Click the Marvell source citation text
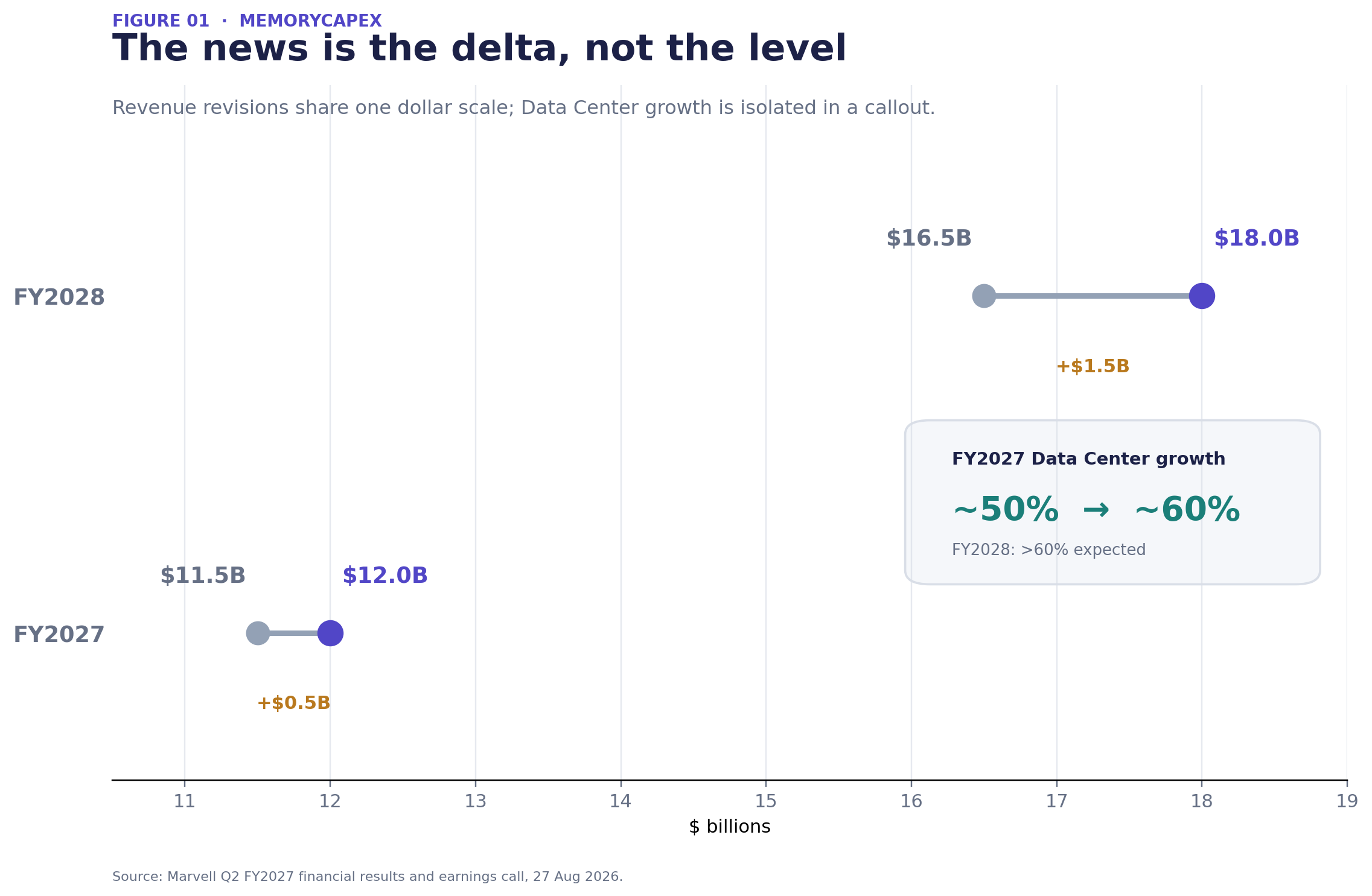The height and width of the screenshot is (896, 1372). click(x=367, y=877)
